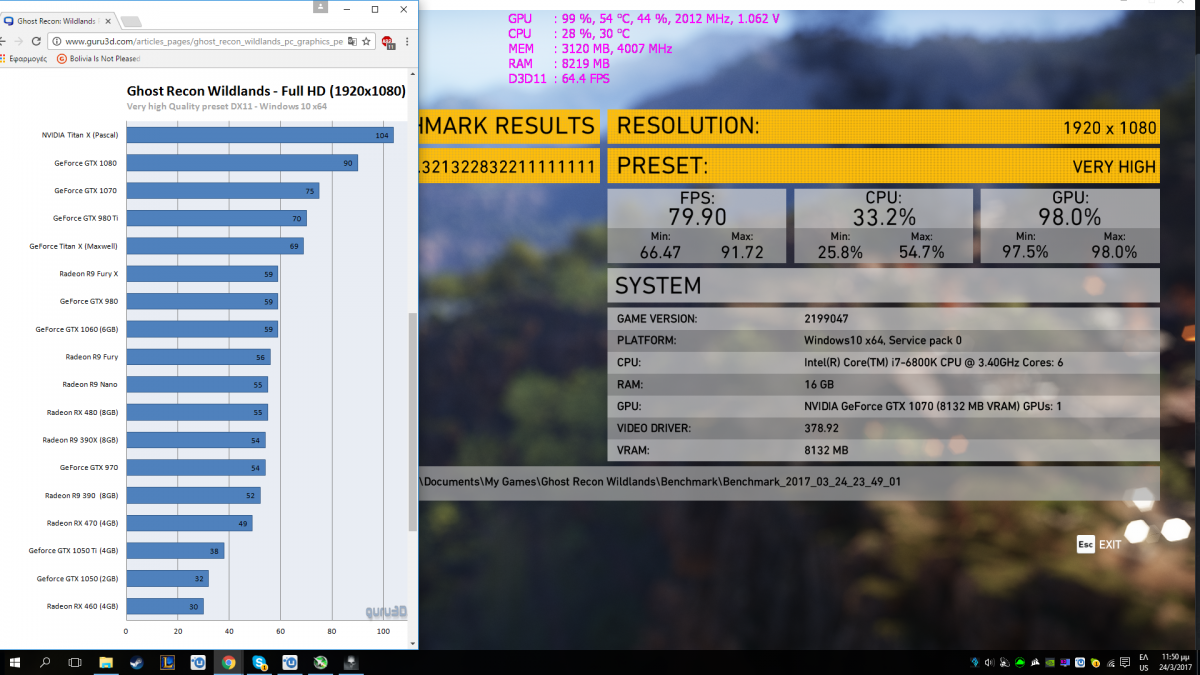The width and height of the screenshot is (1200, 675).
Task: Select the Ghost Recon: Wildlands tab
Action: pos(60,20)
